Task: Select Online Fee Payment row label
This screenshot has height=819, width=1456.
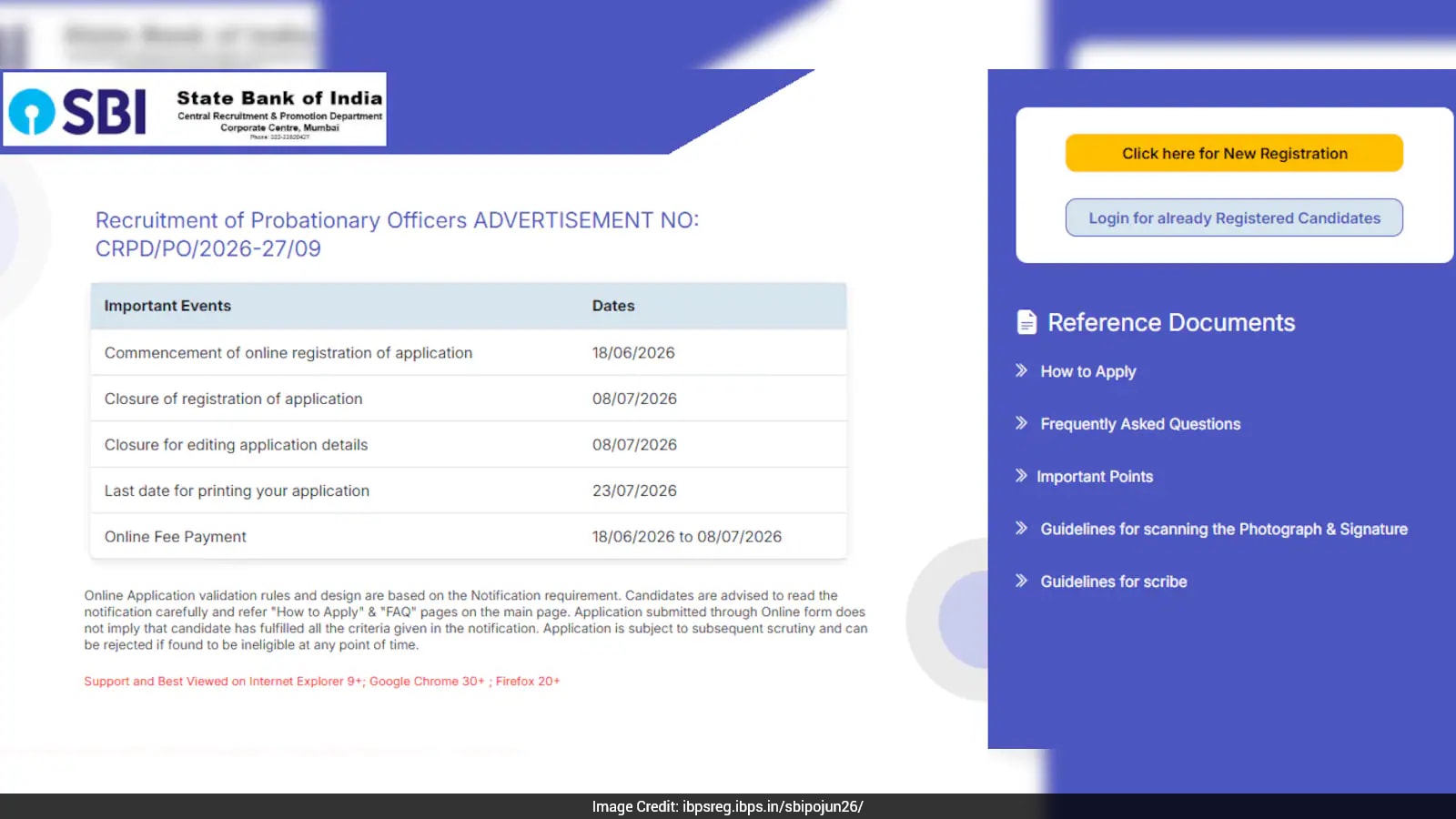Action: pyautogui.click(x=175, y=537)
